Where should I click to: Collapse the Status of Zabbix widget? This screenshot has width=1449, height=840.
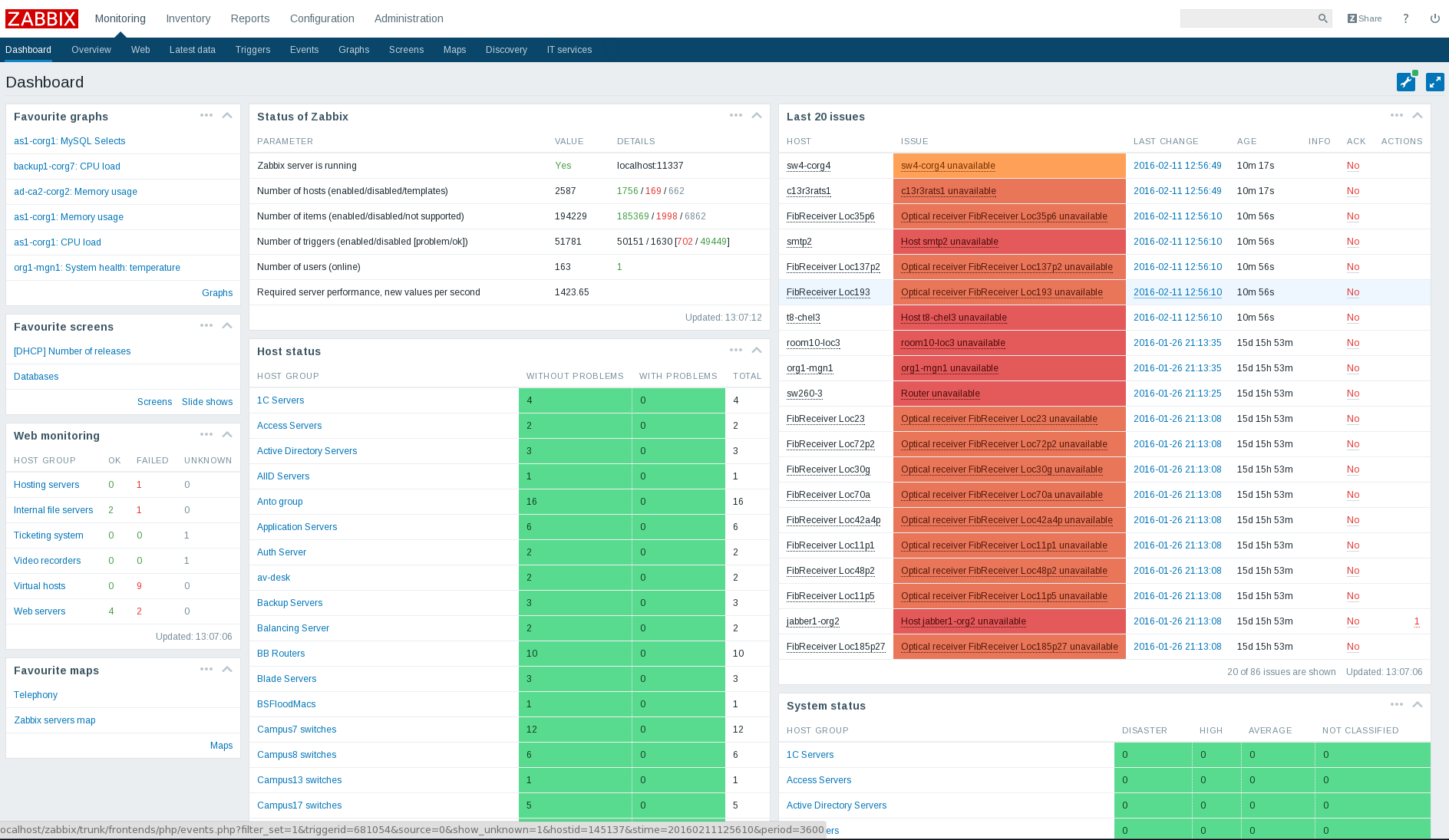click(757, 115)
